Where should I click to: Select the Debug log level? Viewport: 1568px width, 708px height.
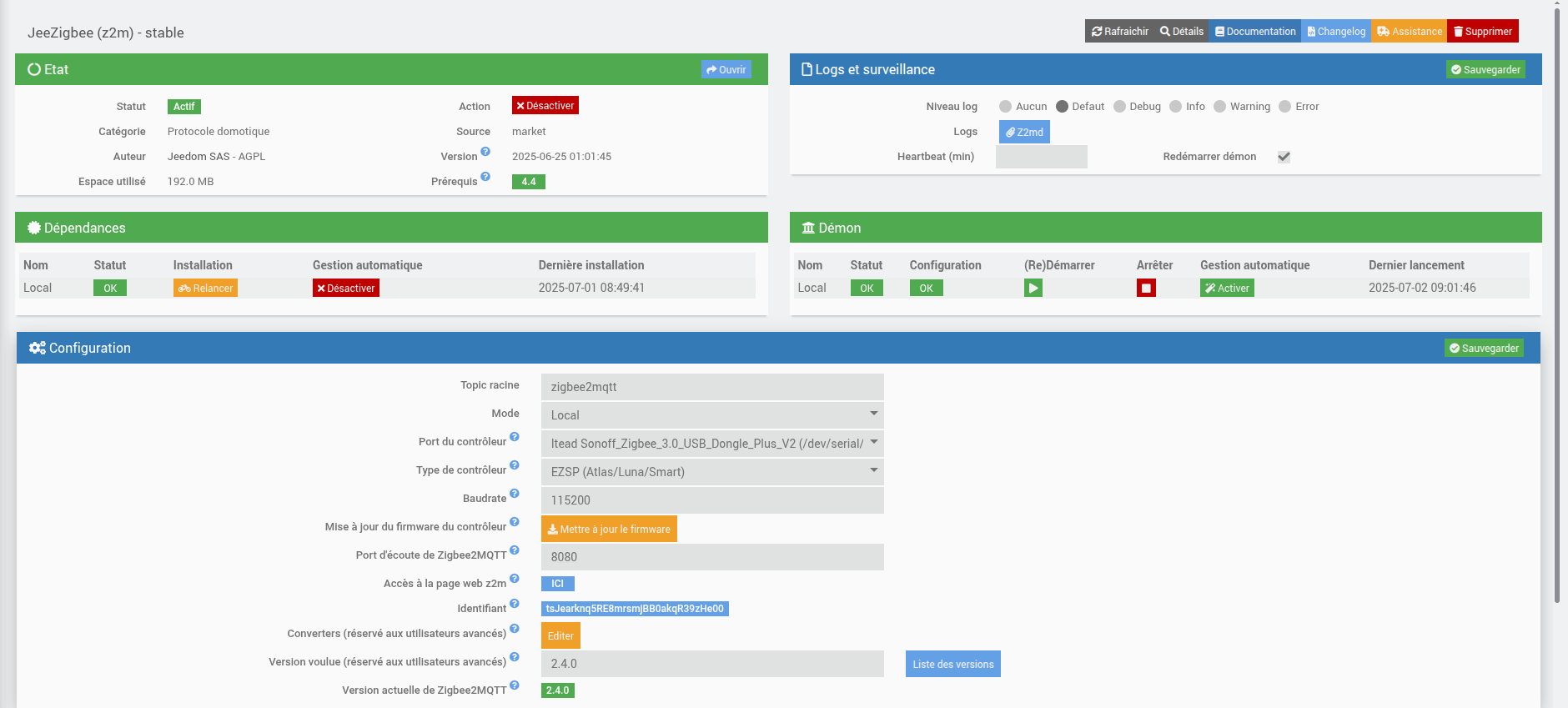(1120, 107)
